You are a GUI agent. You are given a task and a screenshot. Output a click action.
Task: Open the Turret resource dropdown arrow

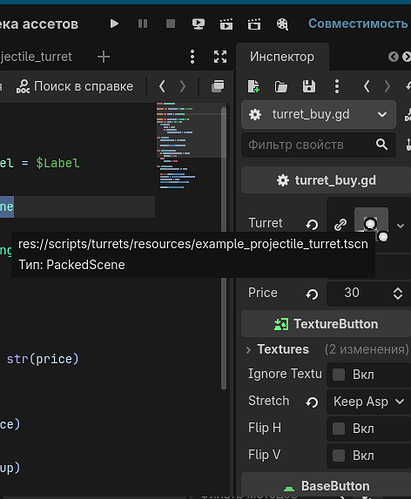400,226
